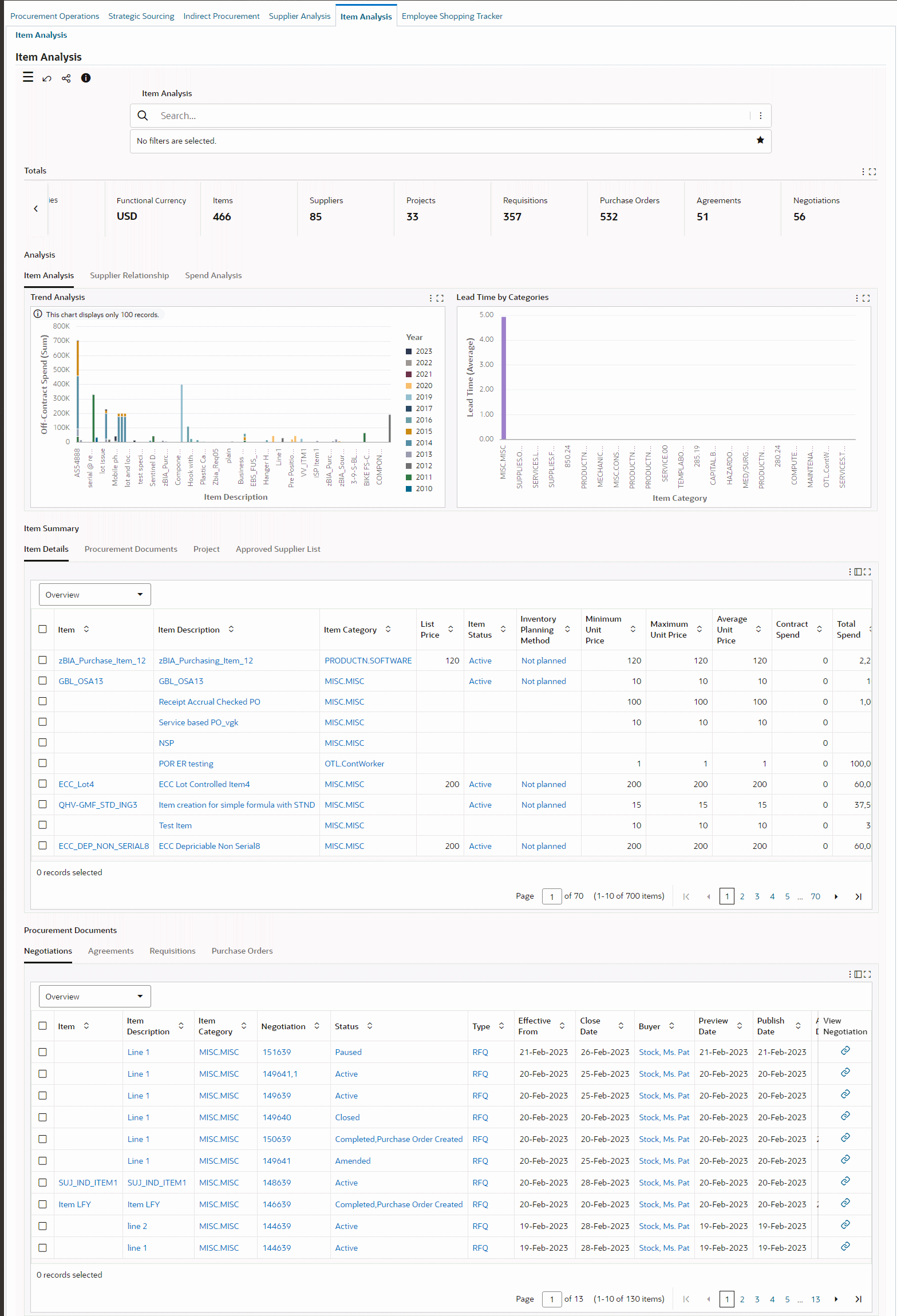Tick the SUJ_IND_ITEM1 negotiation row checkbox
The height and width of the screenshot is (1316, 897).
coord(42,1183)
